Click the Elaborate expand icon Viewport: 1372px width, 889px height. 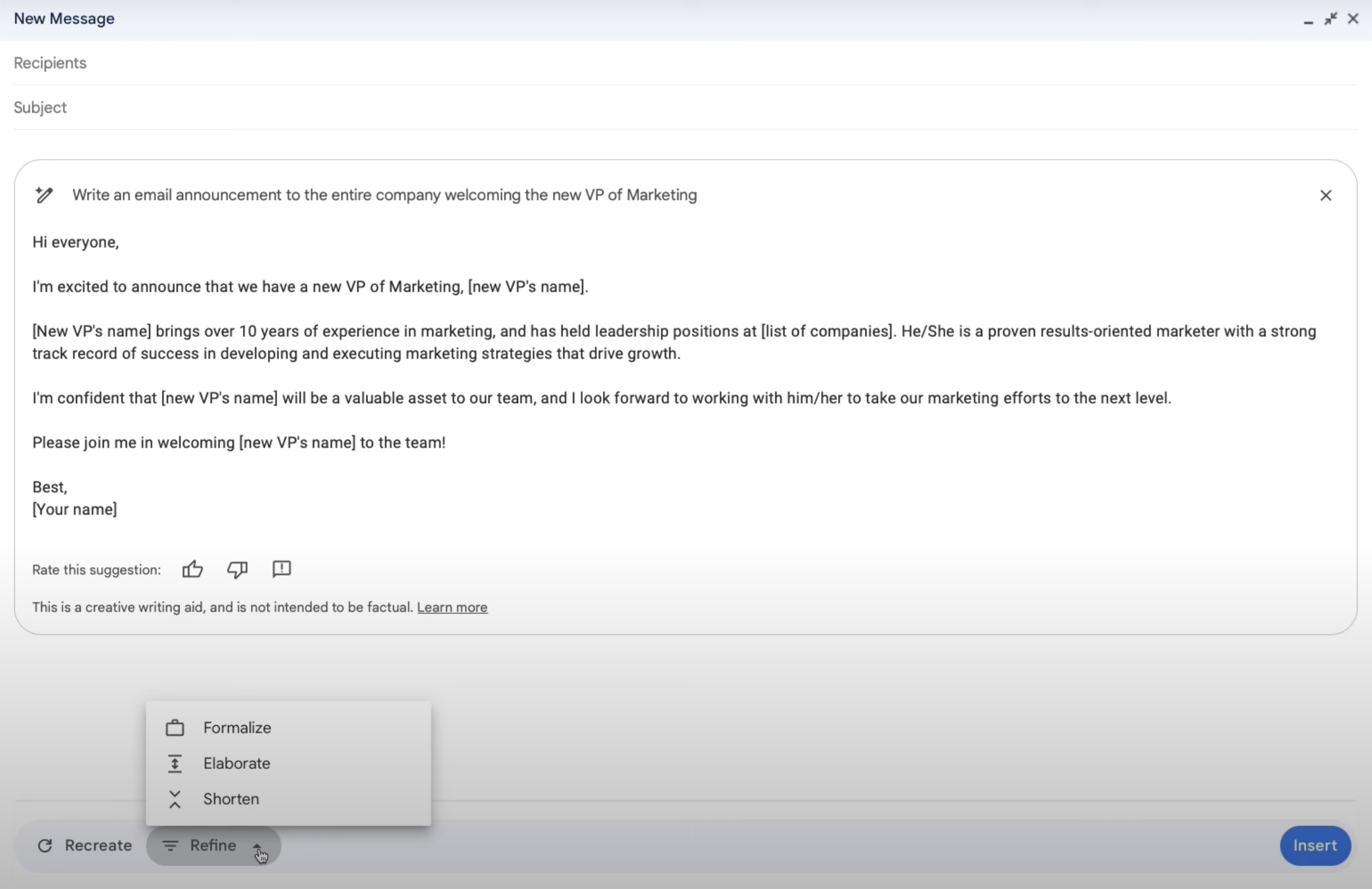coord(175,764)
